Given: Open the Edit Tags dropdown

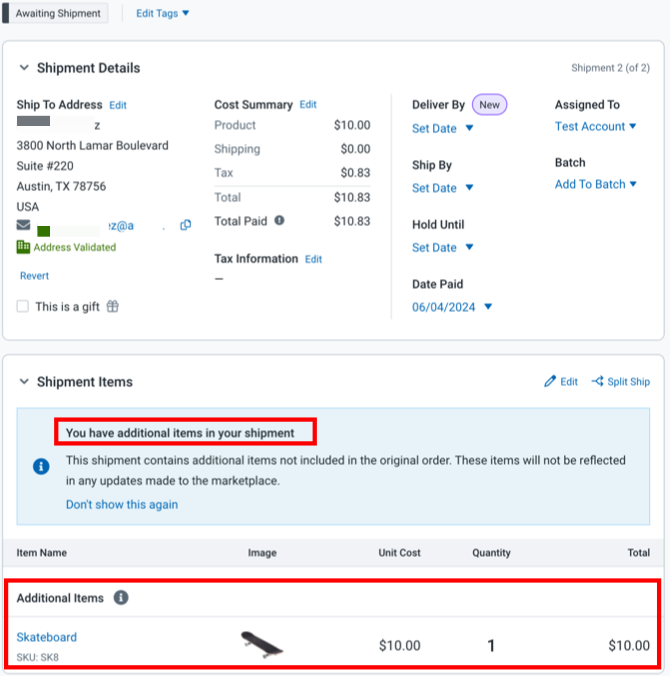Looking at the screenshot, I should click(x=163, y=13).
